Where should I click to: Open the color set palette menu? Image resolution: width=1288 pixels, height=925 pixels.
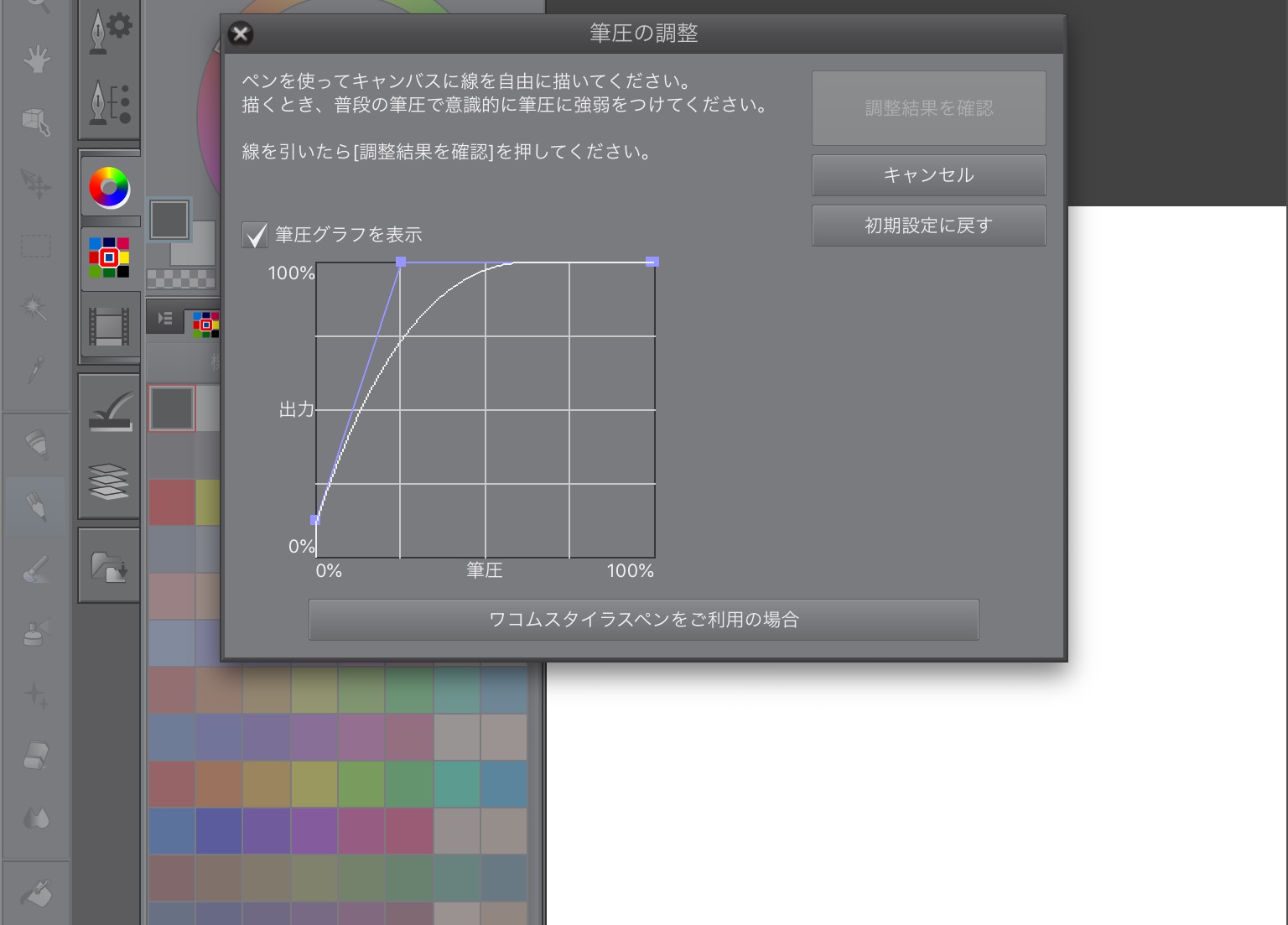(165, 319)
